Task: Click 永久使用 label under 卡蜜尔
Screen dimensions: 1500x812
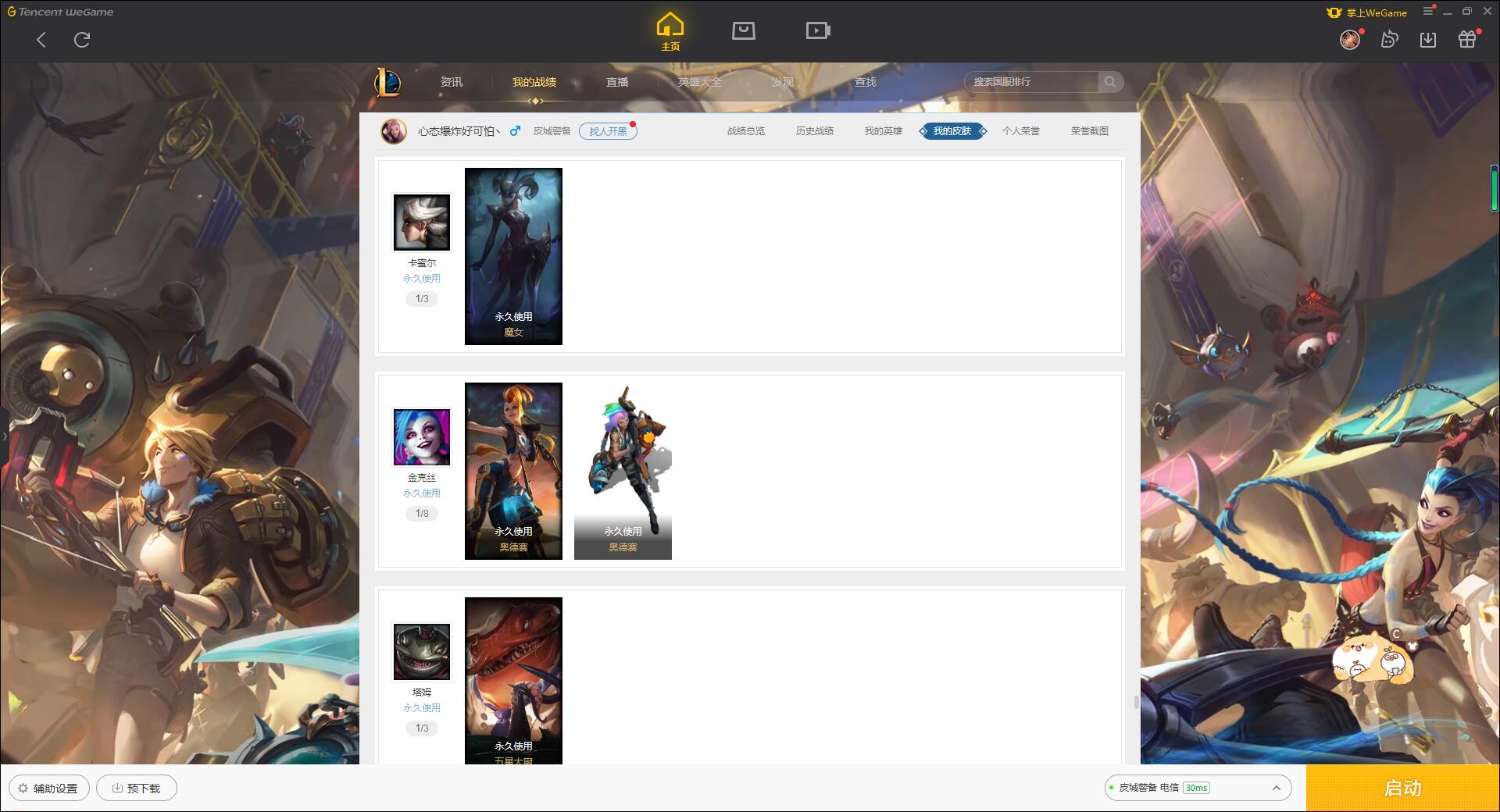Action: 422,279
